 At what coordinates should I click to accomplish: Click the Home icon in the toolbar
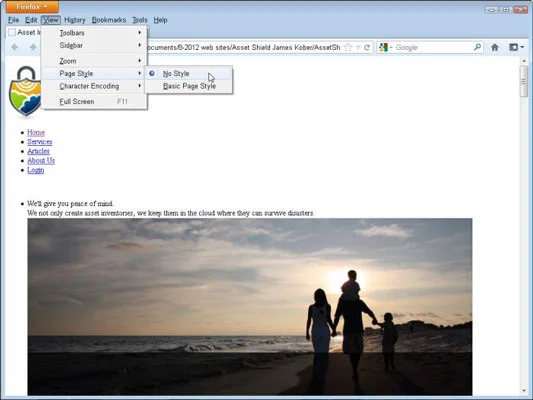[495, 47]
